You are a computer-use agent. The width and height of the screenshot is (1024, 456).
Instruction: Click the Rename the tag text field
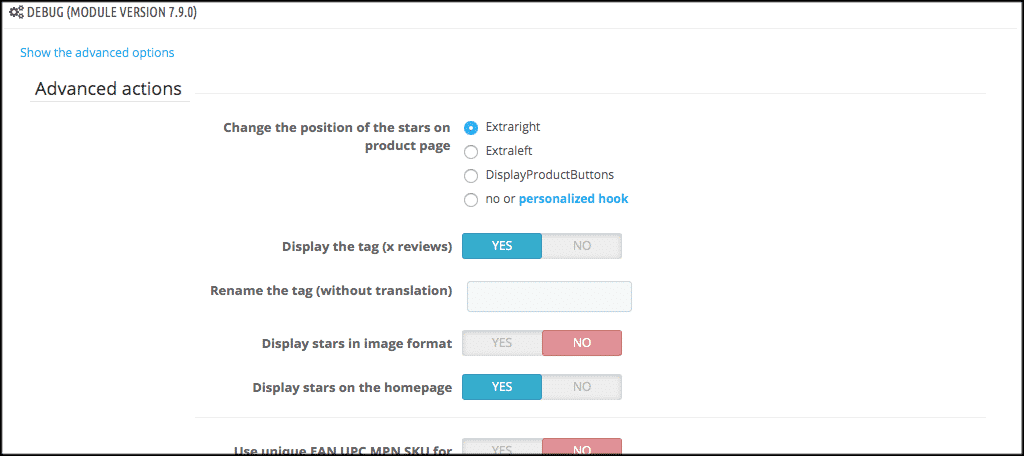(549, 296)
